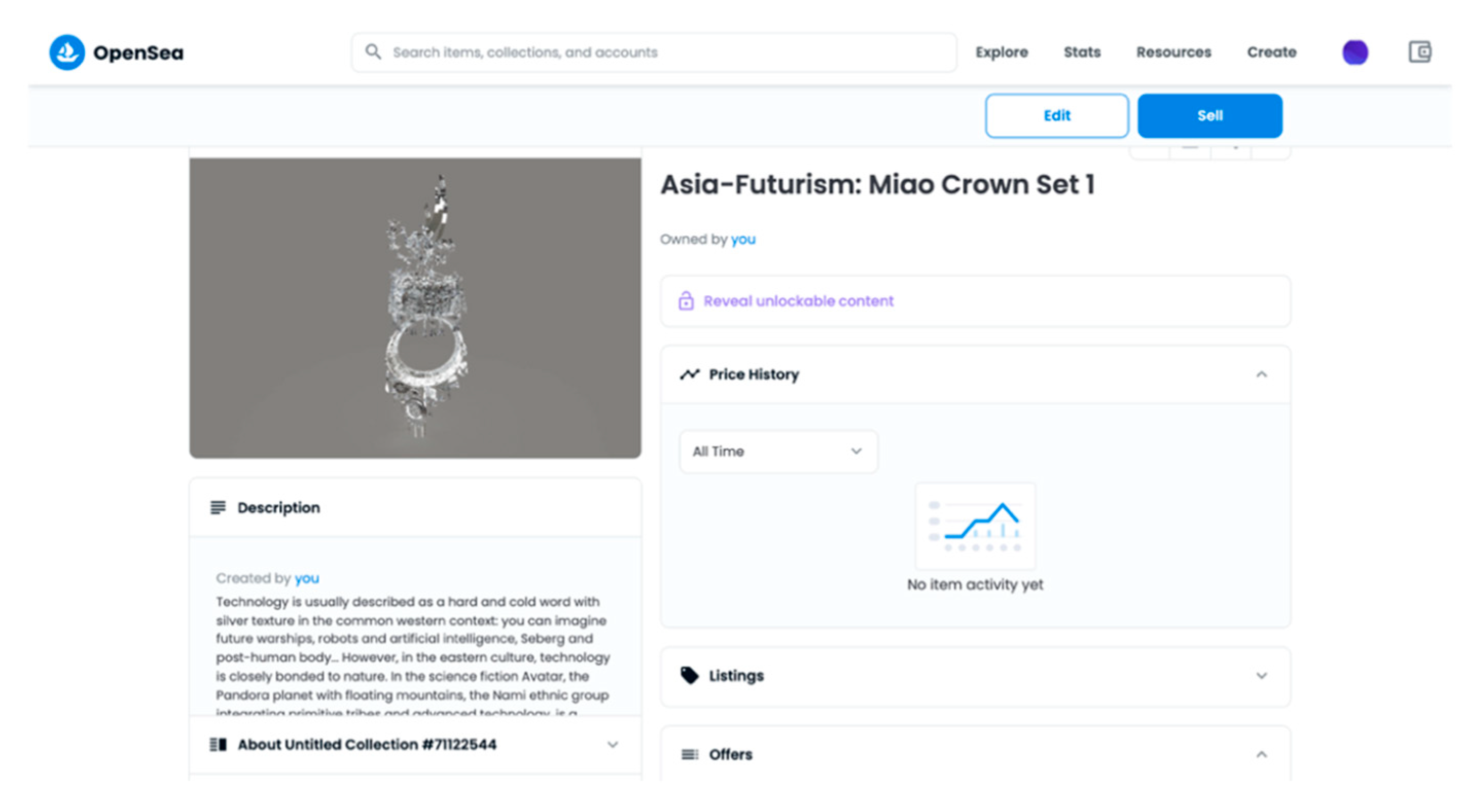Expand About Untitled Collection #71122544

613,745
